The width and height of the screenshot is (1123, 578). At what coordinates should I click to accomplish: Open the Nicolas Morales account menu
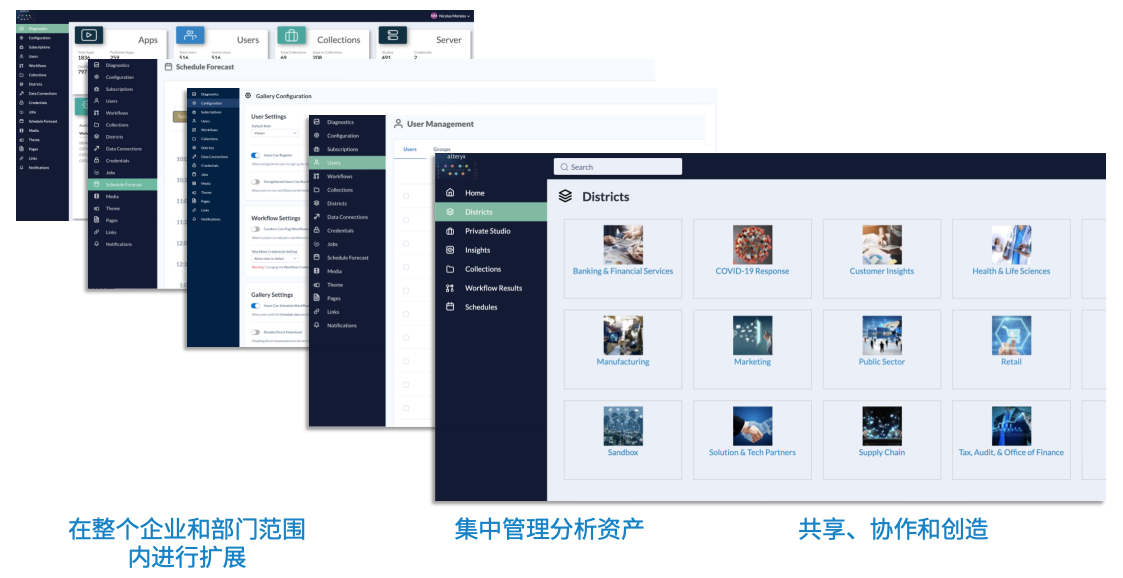(450, 16)
